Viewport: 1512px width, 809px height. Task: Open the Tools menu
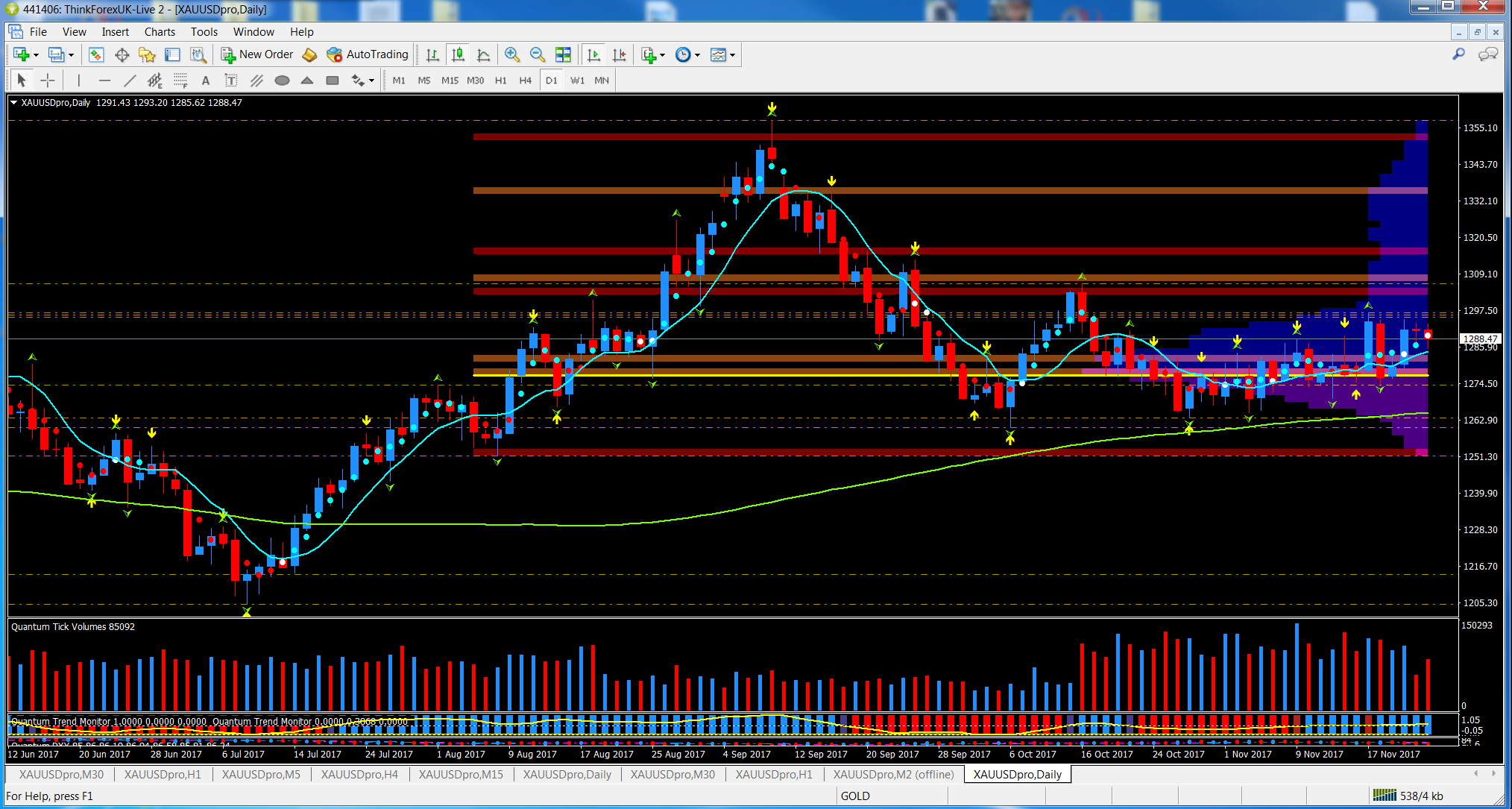click(204, 31)
